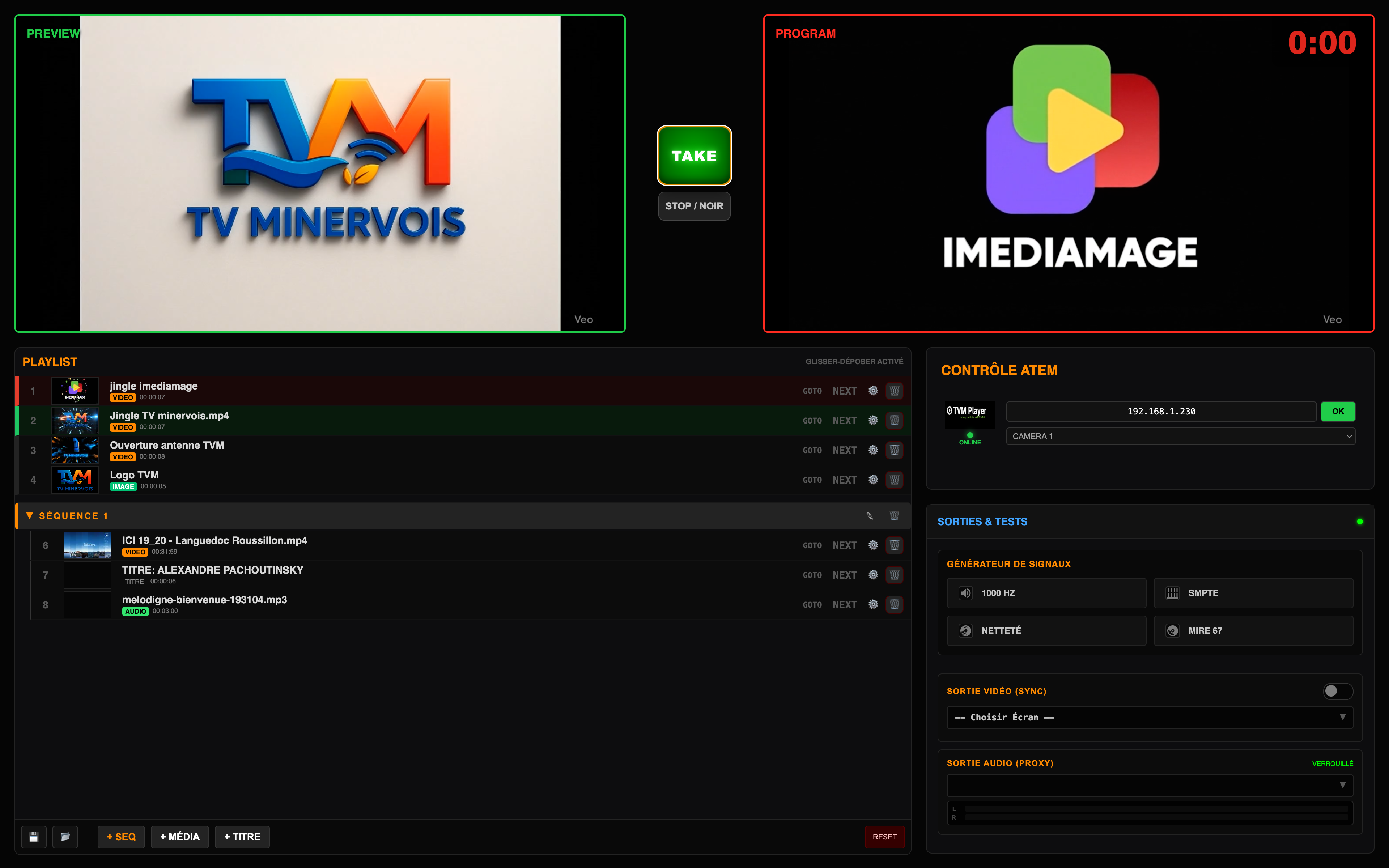The image size is (1389, 868).
Task: Open settings gear for TITRE: ALEXANDRE PACHOUTINSKY
Action: tap(873, 575)
